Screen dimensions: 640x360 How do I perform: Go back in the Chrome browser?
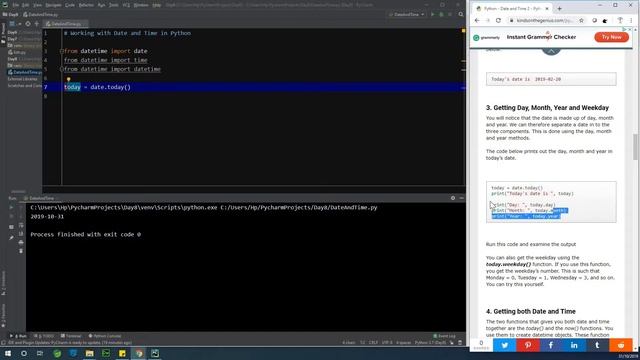coord(477,20)
